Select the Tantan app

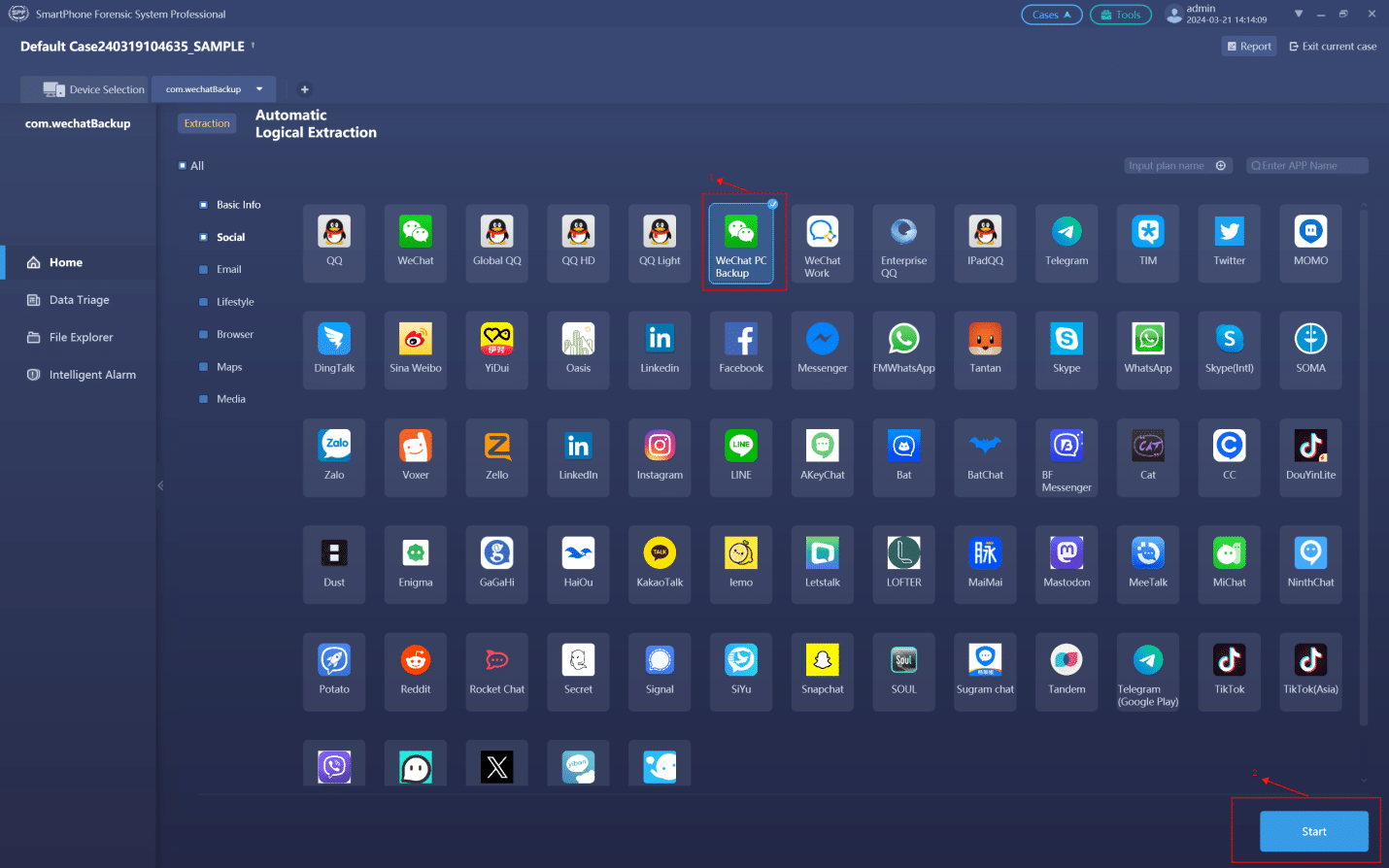[985, 351]
